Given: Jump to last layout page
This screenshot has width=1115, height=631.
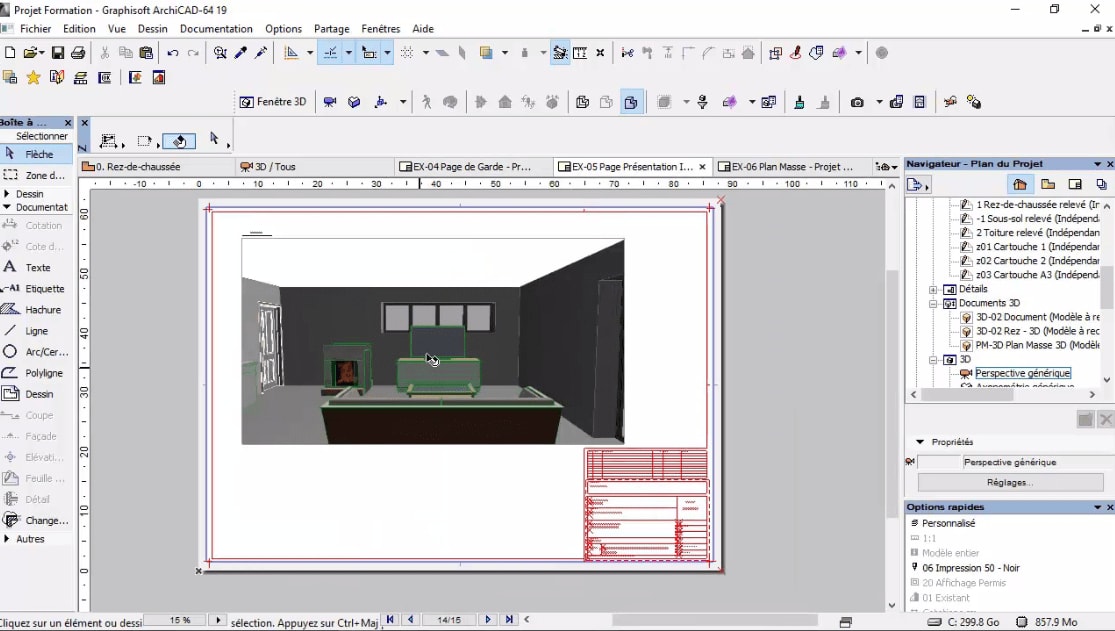Looking at the screenshot, I should [x=509, y=620].
